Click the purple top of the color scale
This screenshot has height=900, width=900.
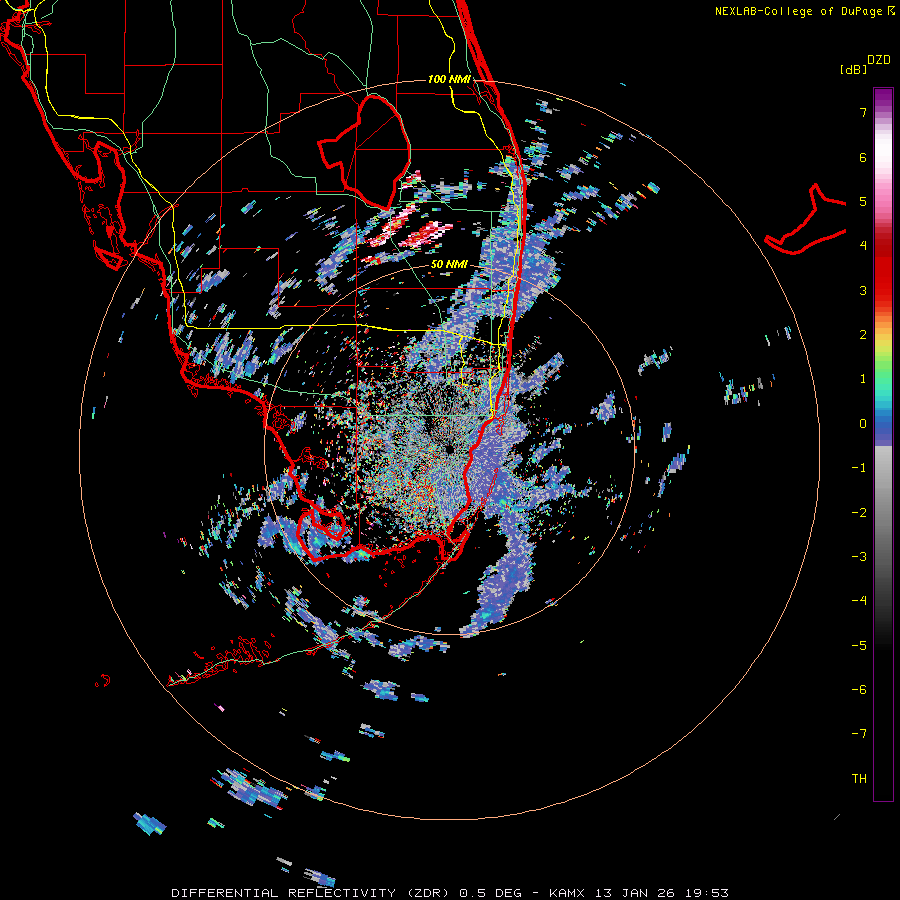[883, 99]
